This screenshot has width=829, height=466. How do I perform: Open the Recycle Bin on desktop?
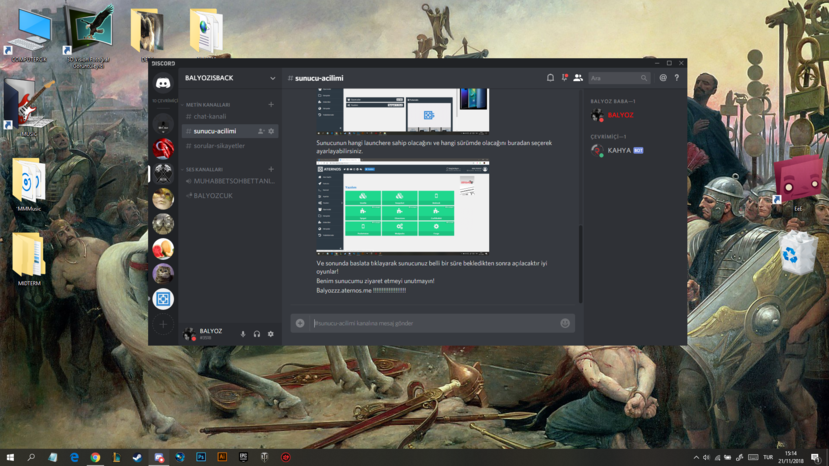[797, 254]
